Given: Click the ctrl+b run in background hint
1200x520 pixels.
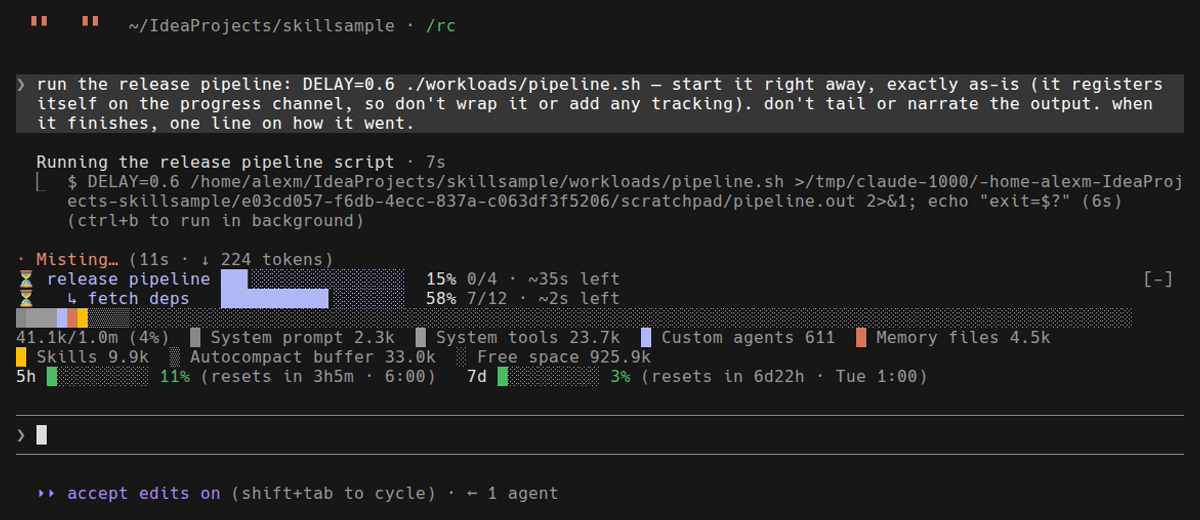Looking at the screenshot, I should [x=215, y=221].
